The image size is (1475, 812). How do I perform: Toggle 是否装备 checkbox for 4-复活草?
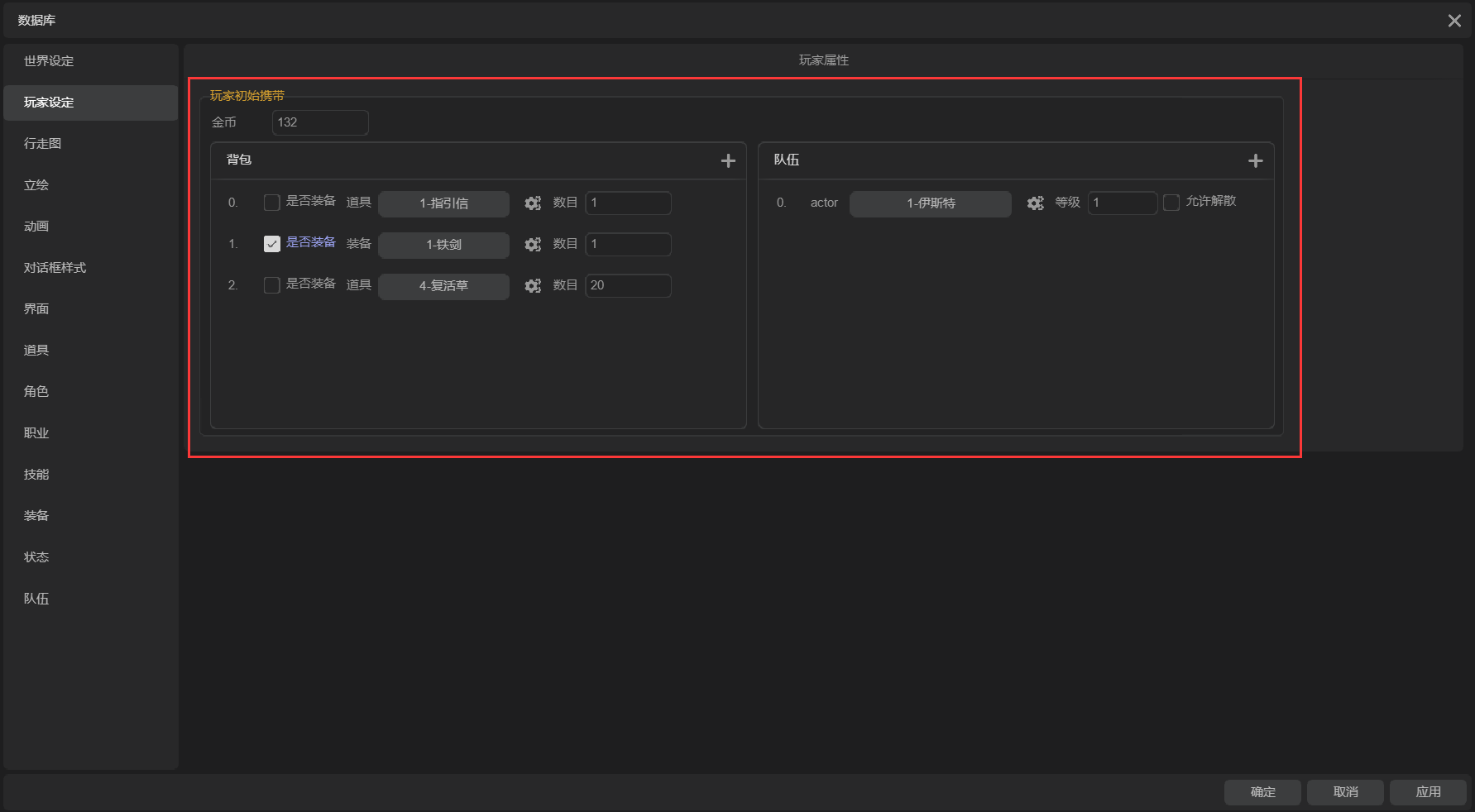tap(271, 285)
